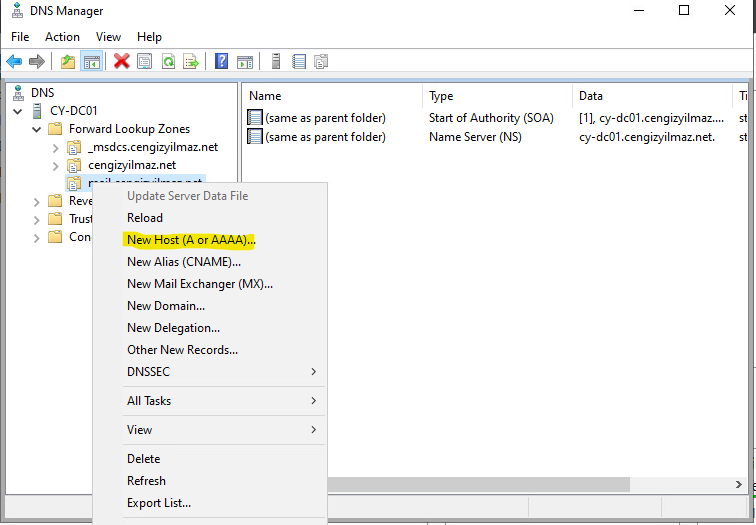This screenshot has height=525, width=756.
Task: Select the cengizyilmaz.net zone in tree
Action: 131,165
